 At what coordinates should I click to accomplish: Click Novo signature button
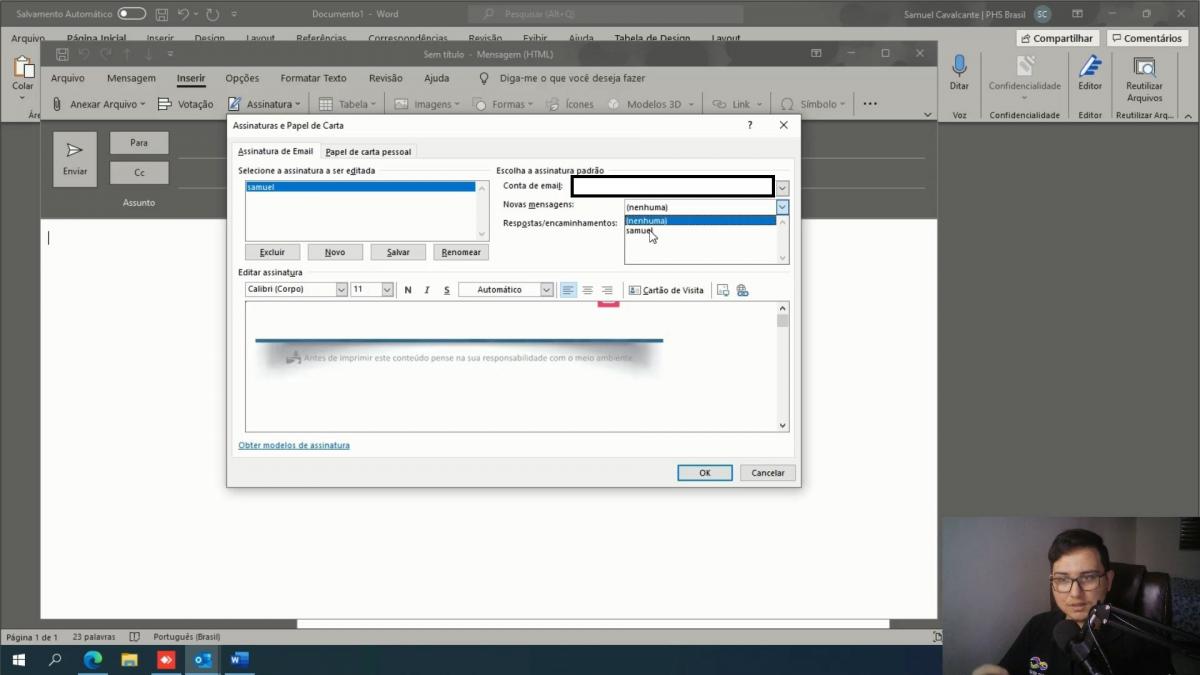point(335,252)
